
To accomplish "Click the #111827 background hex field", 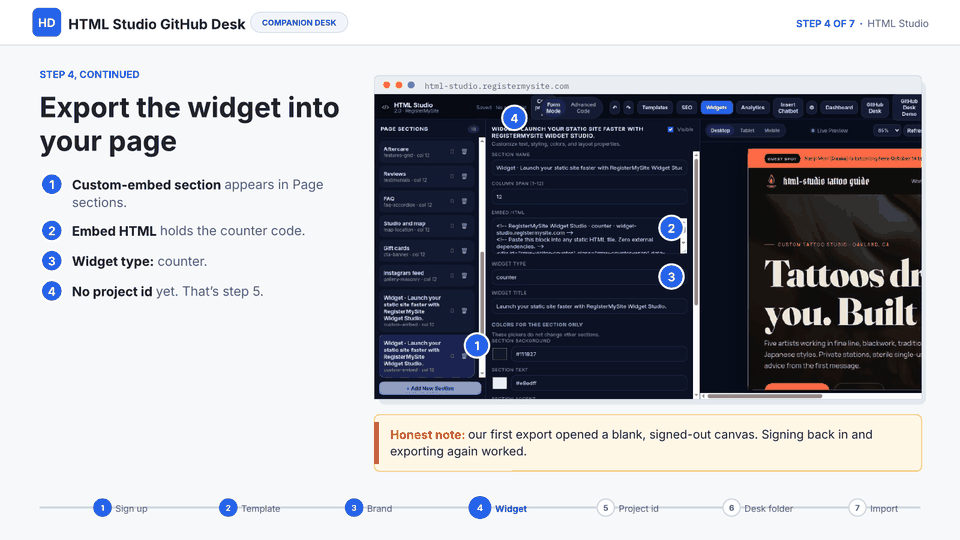I will (x=599, y=354).
